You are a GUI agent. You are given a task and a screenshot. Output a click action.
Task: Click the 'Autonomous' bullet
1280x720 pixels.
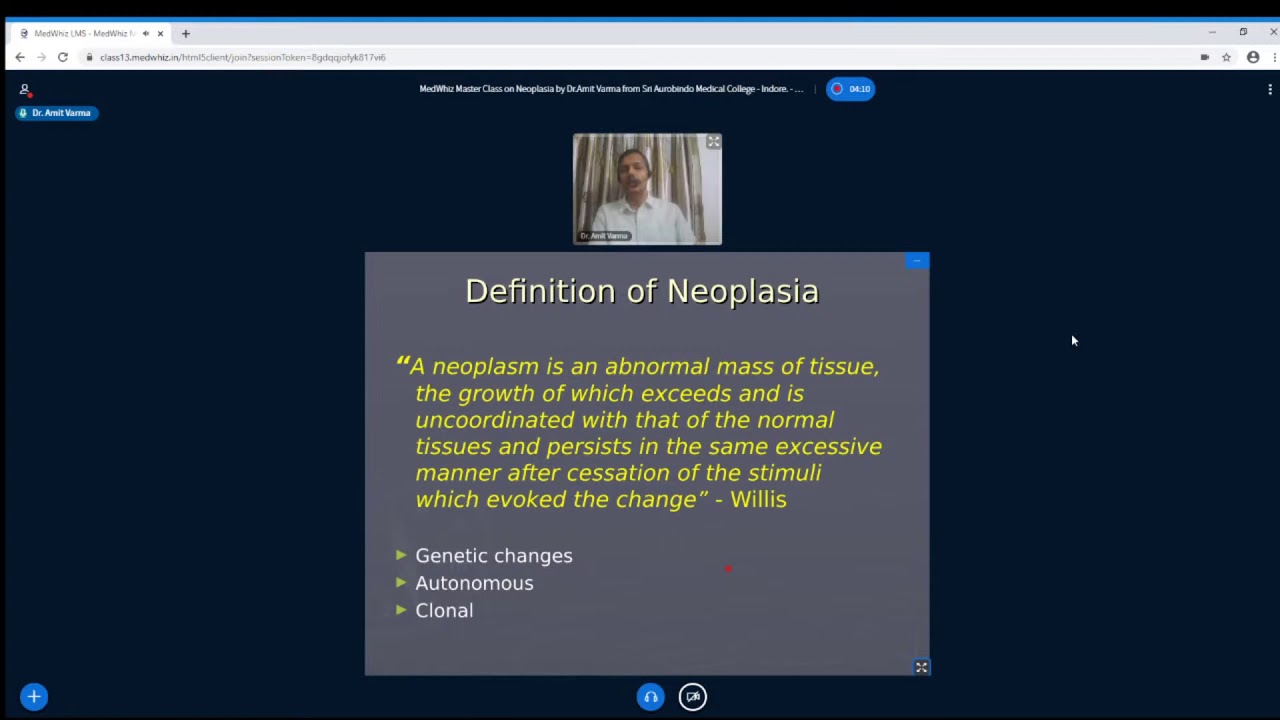(x=474, y=583)
